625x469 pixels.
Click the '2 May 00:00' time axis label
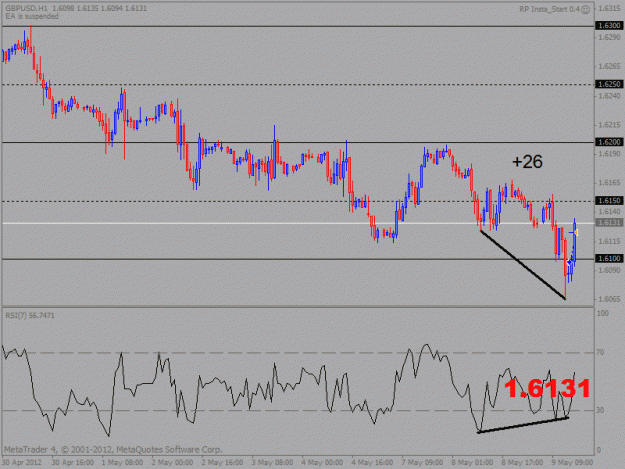172,463
